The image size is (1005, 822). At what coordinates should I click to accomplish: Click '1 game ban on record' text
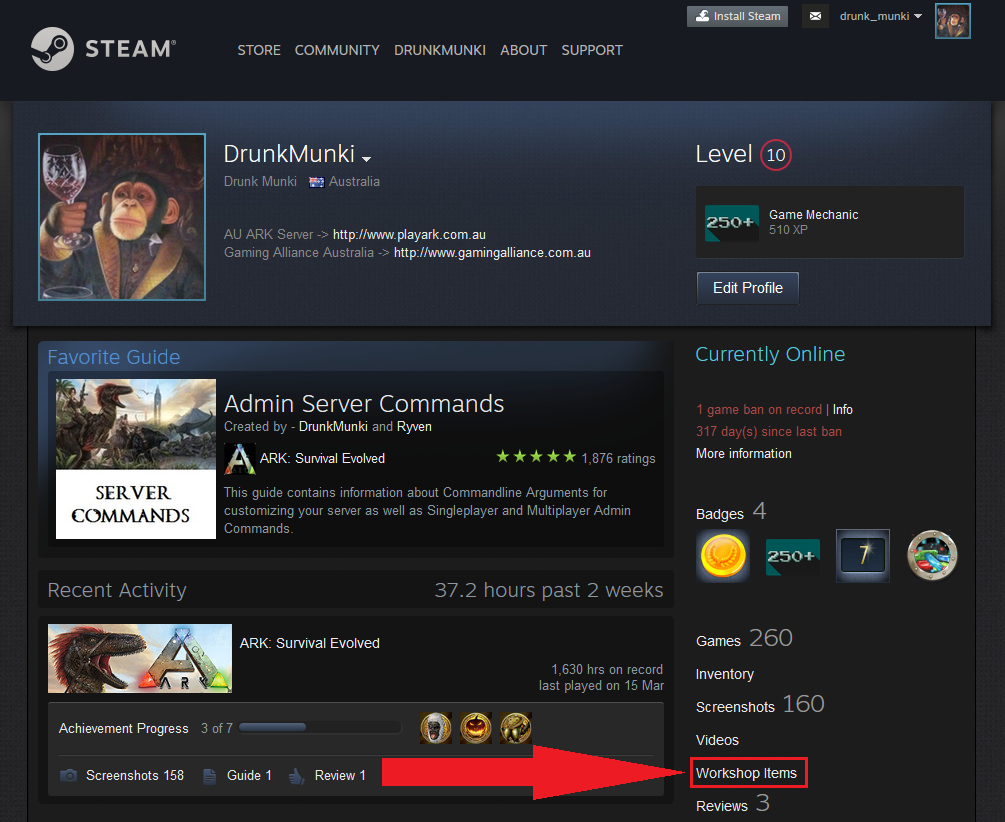(x=759, y=410)
